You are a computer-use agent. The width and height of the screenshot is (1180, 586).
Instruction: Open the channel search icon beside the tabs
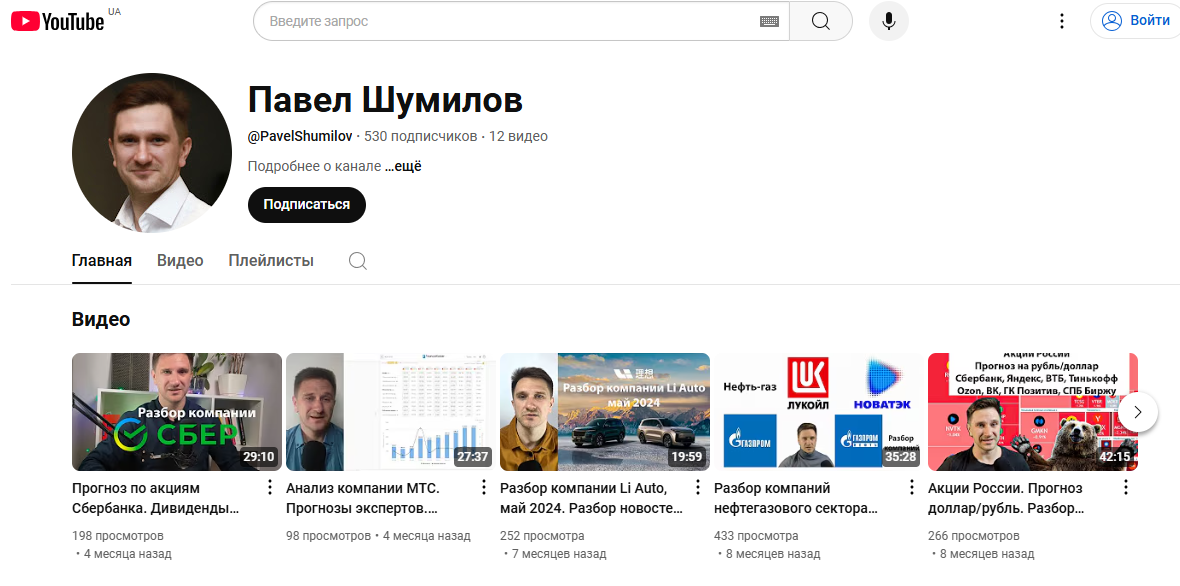[357, 260]
